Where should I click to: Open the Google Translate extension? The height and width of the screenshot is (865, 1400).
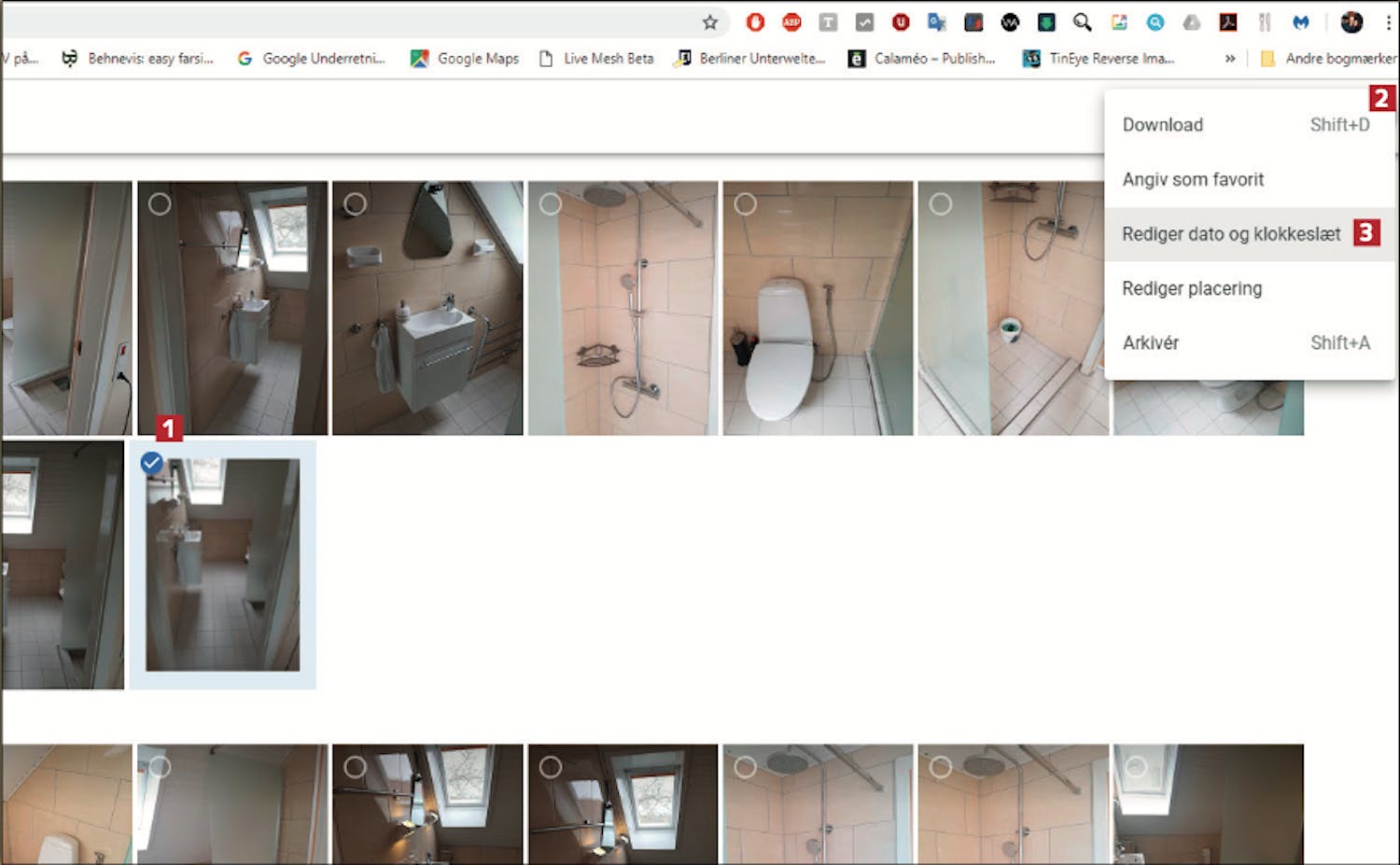(937, 22)
